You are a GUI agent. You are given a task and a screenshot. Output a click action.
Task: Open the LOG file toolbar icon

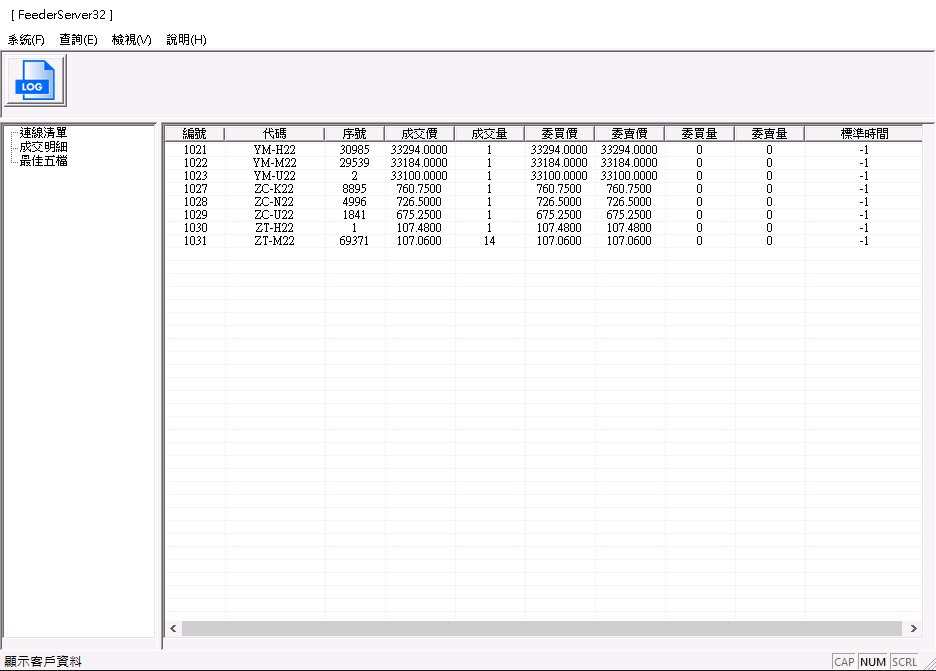(35, 81)
